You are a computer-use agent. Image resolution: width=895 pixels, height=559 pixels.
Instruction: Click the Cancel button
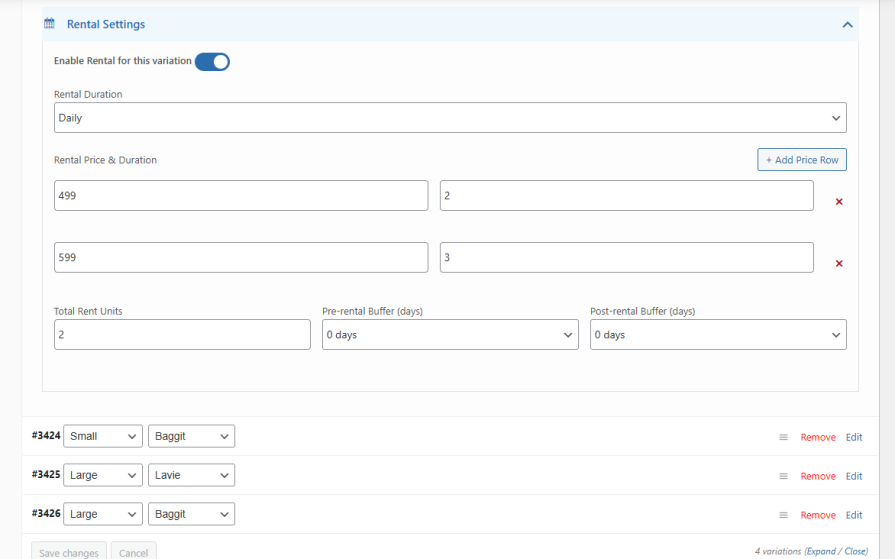click(134, 552)
